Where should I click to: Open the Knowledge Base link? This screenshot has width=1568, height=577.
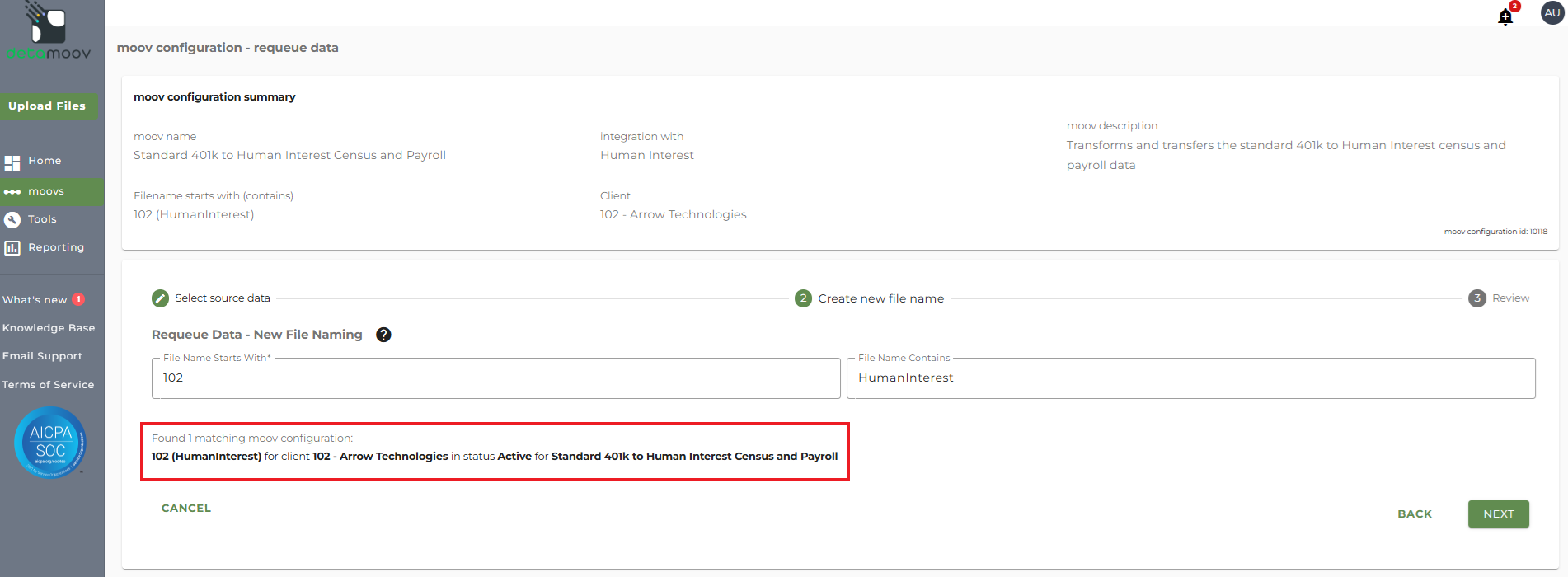[x=49, y=328]
